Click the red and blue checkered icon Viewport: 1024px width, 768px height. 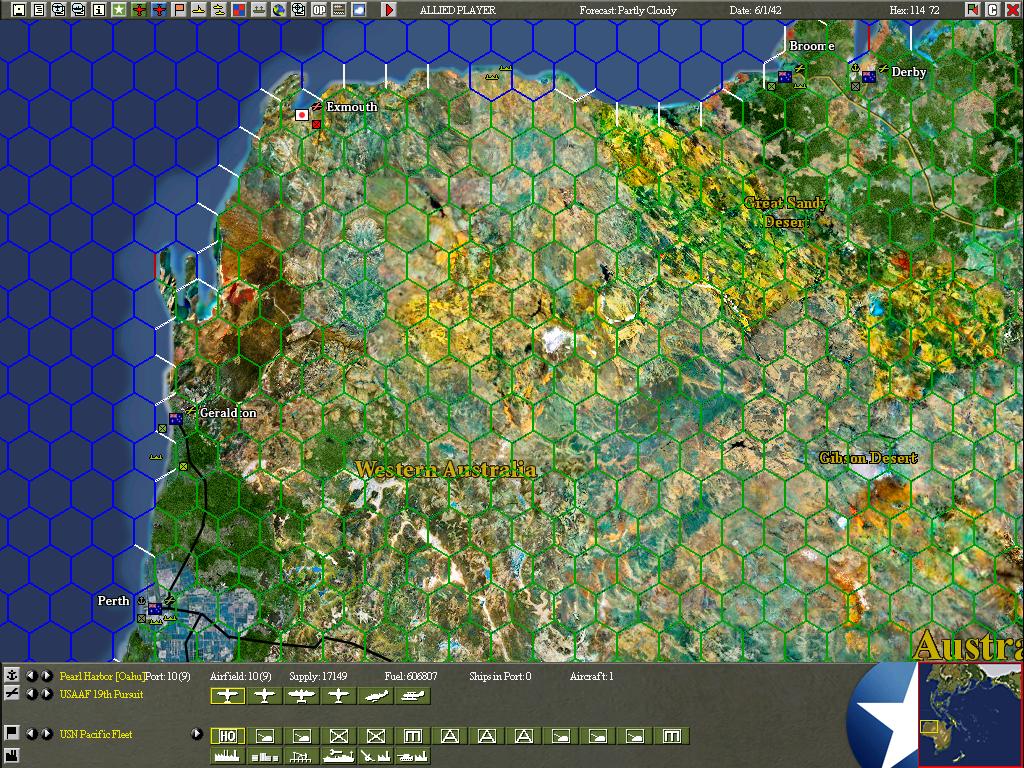click(x=239, y=9)
